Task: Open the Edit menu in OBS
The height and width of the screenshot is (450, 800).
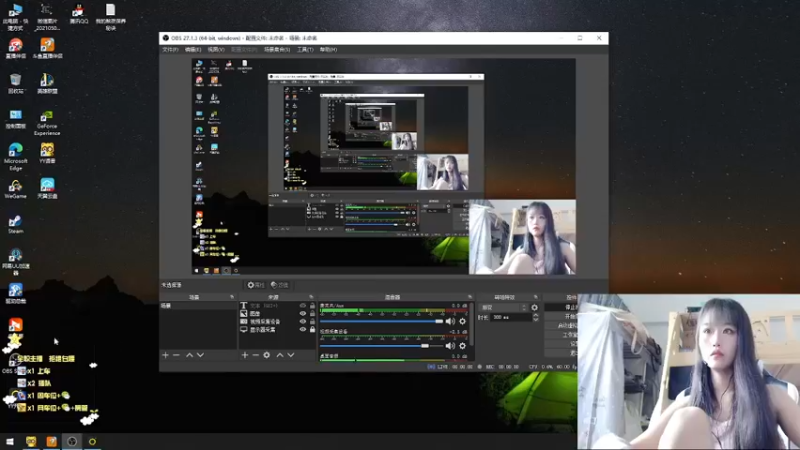Action: [193, 49]
